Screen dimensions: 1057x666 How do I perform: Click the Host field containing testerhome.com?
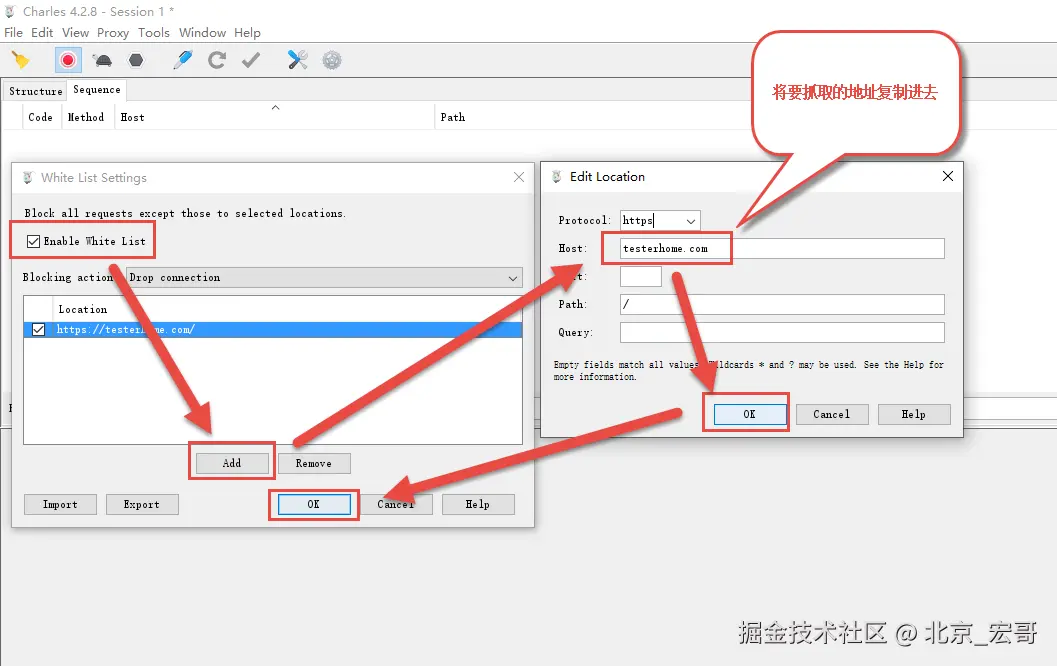782,249
